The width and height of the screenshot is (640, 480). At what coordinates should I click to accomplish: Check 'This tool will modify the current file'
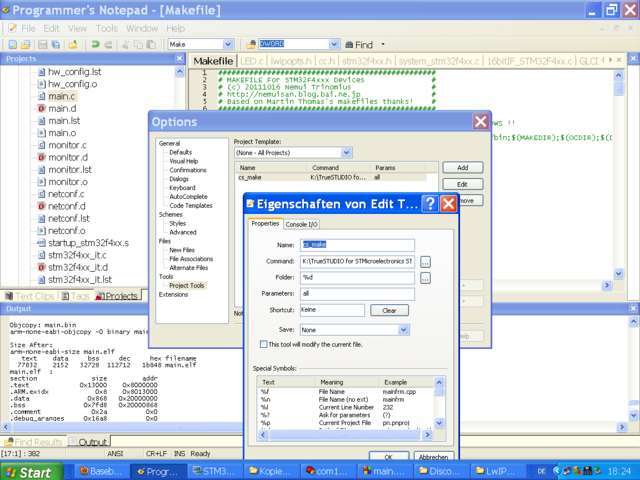[264, 344]
